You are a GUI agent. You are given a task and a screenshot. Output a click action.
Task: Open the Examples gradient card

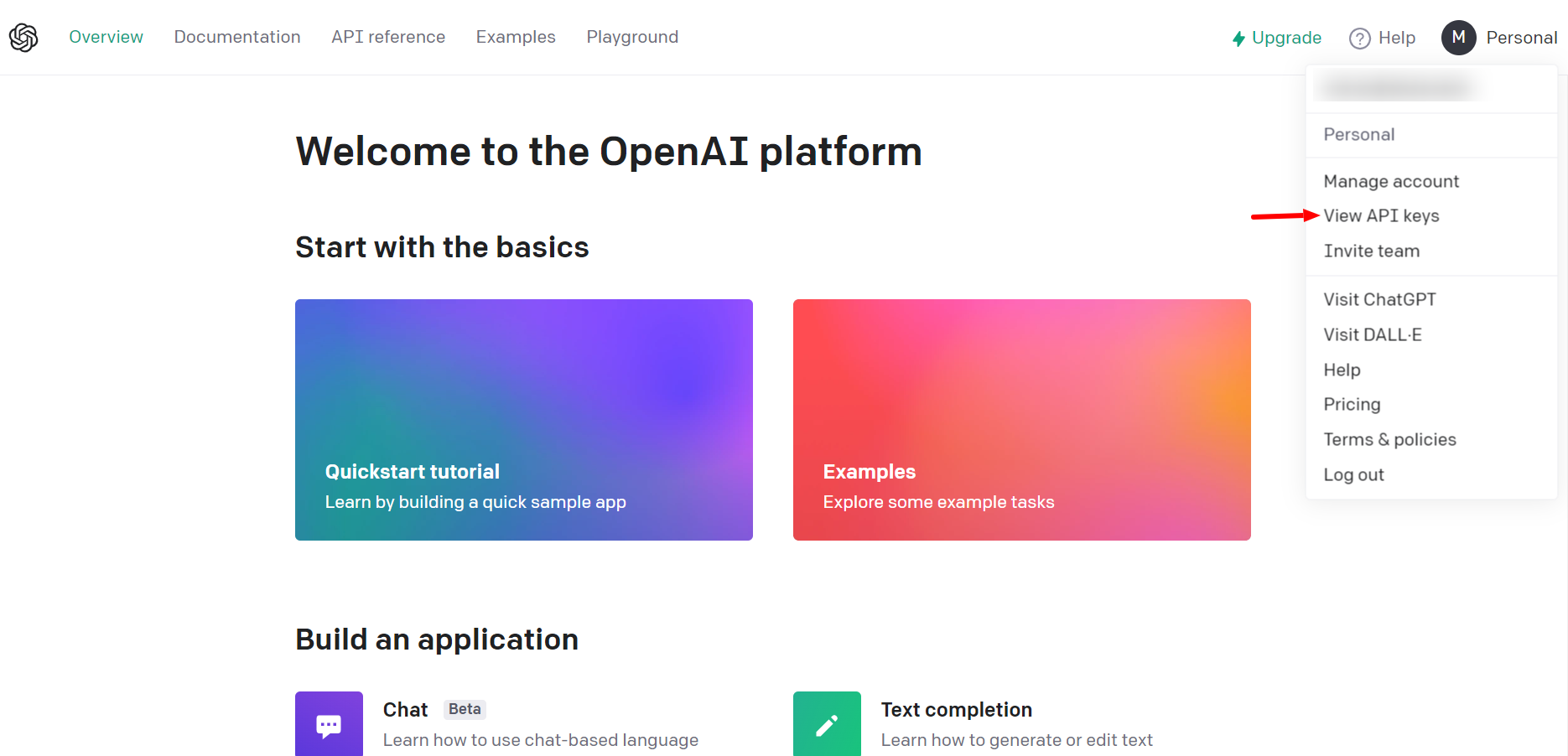(1022, 420)
